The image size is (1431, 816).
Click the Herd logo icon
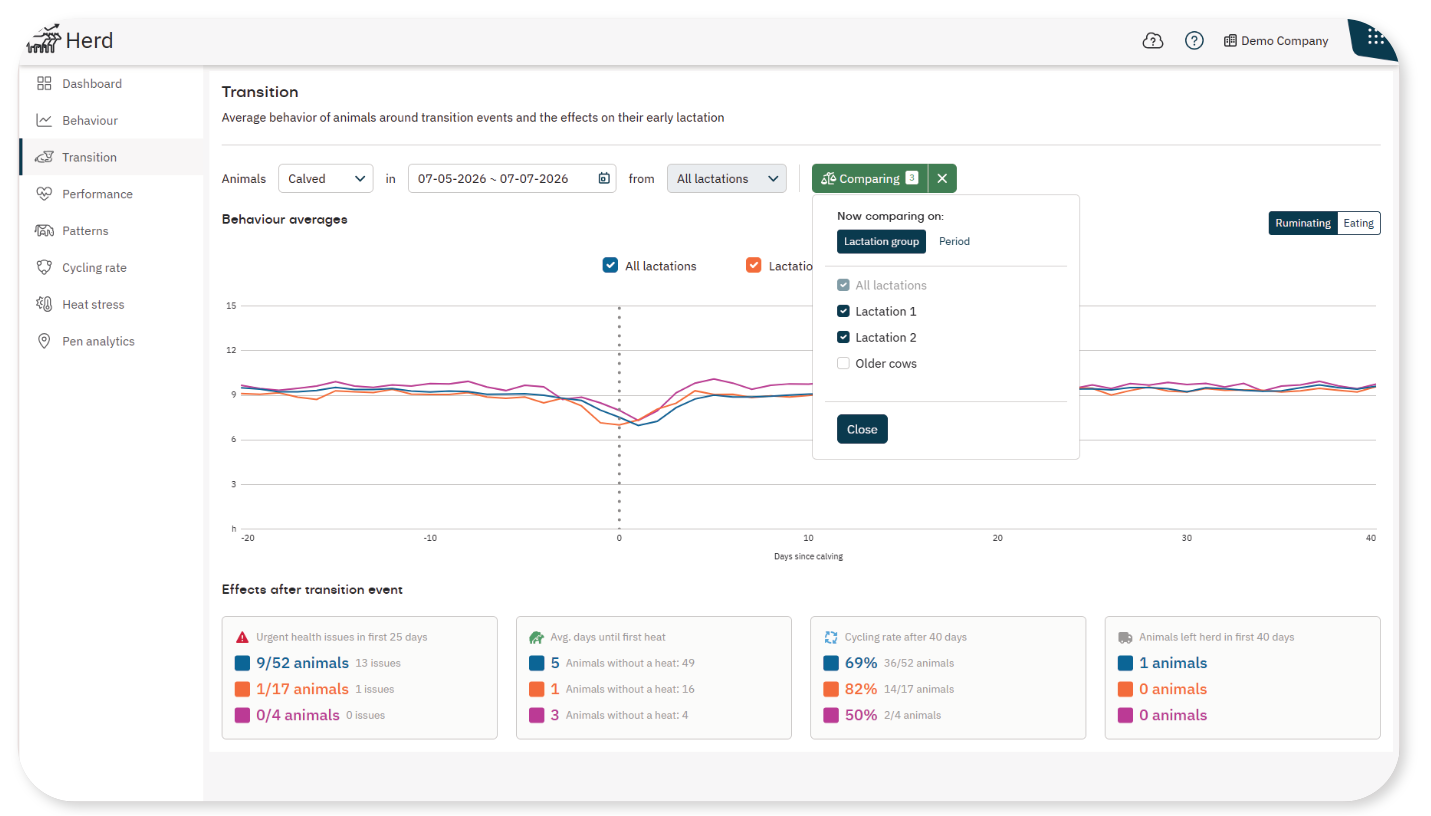[43, 39]
